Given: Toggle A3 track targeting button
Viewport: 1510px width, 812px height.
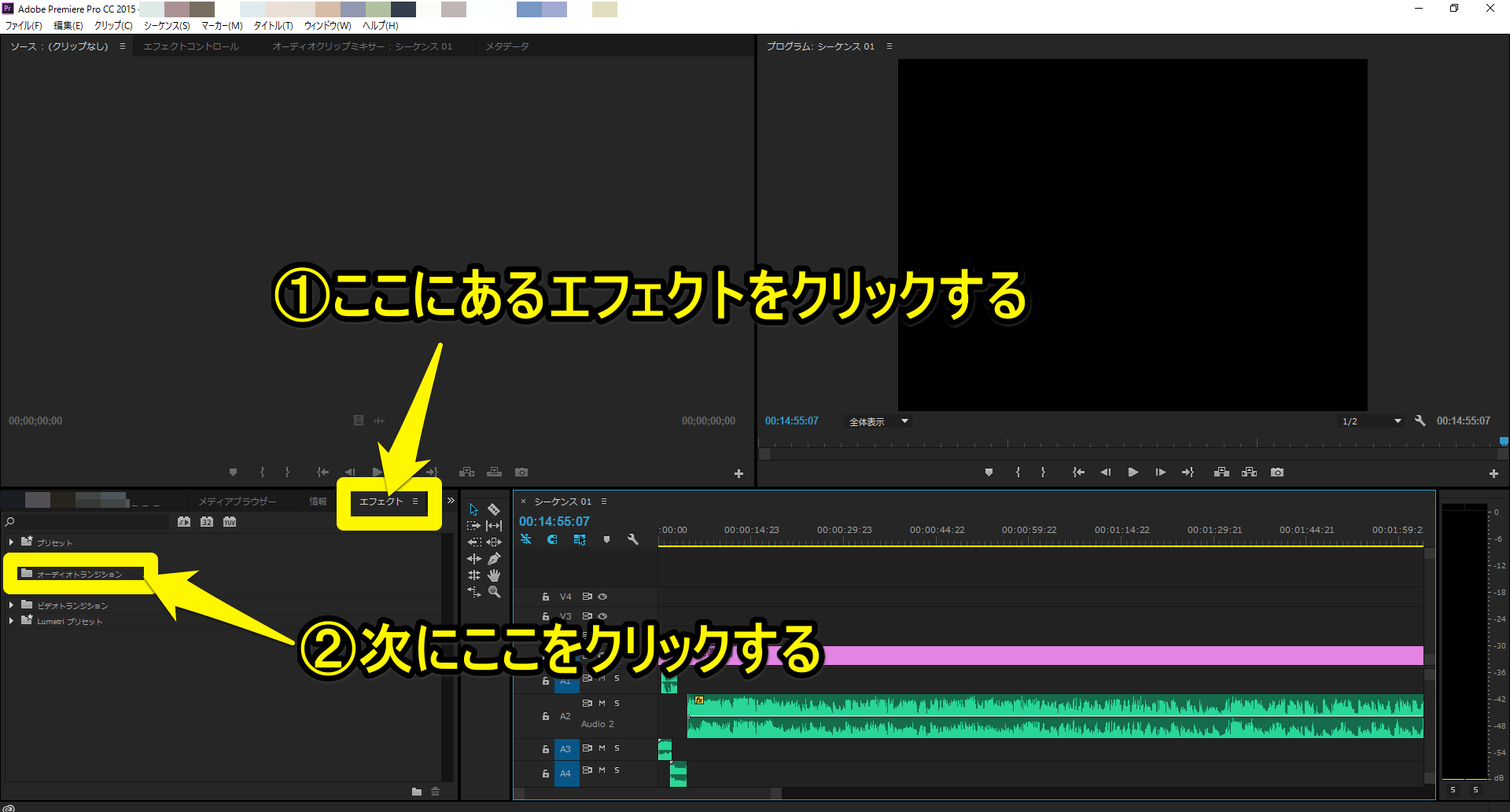Looking at the screenshot, I should pos(565,749).
